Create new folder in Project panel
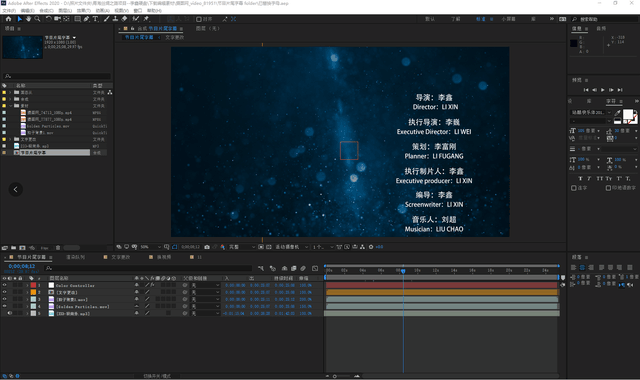This screenshot has width=640, height=380. point(13,248)
